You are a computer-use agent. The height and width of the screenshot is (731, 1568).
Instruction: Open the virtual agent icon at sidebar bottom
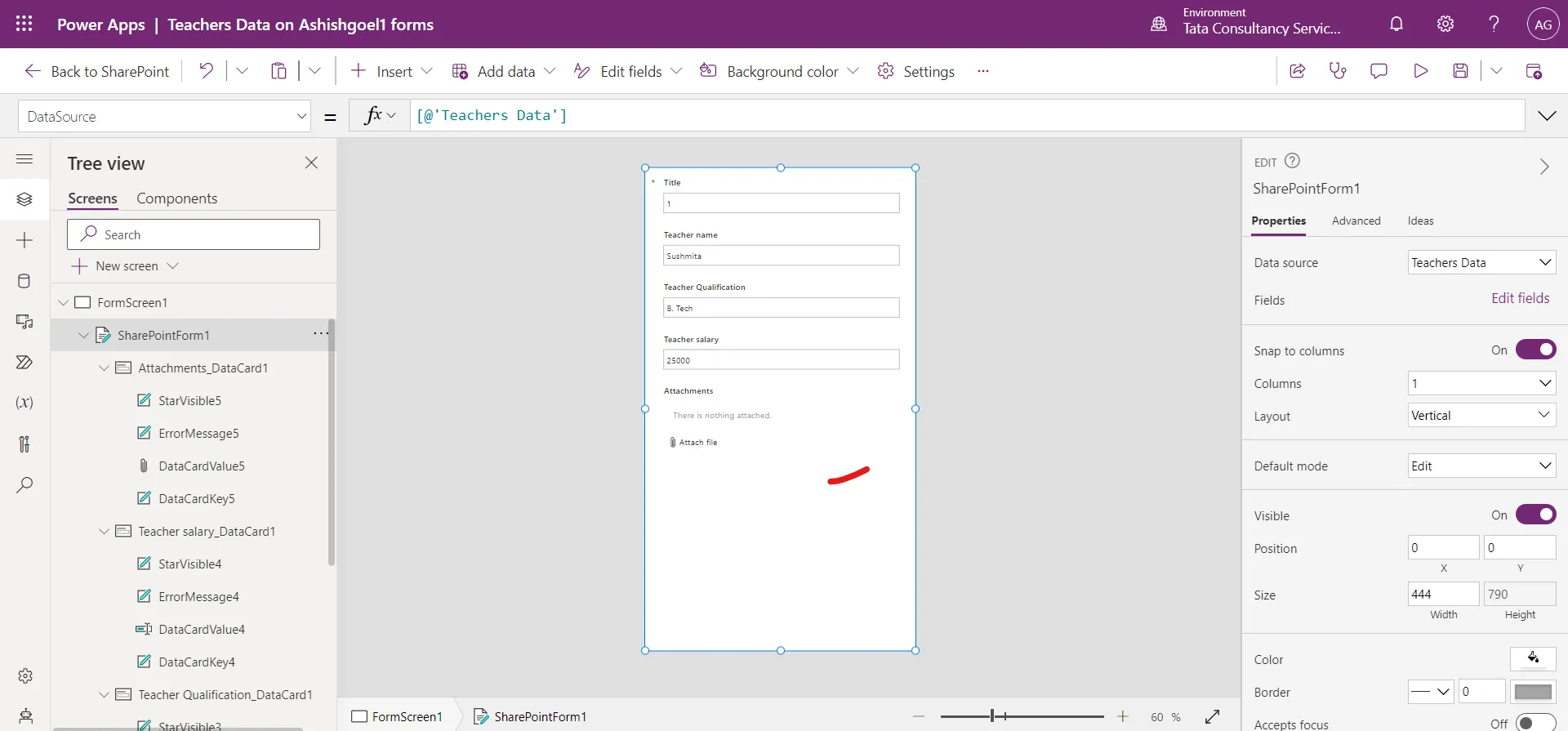(x=25, y=716)
